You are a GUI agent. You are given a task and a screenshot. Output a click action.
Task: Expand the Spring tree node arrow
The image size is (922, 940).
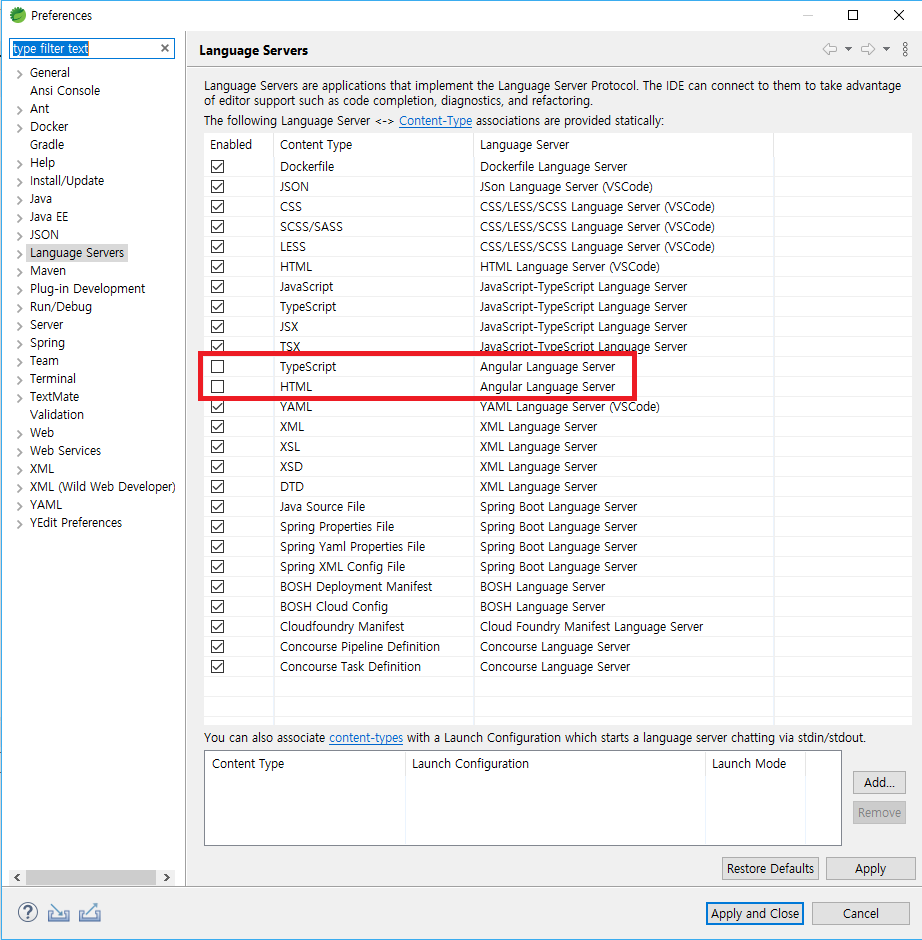pyautogui.click(x=19, y=344)
